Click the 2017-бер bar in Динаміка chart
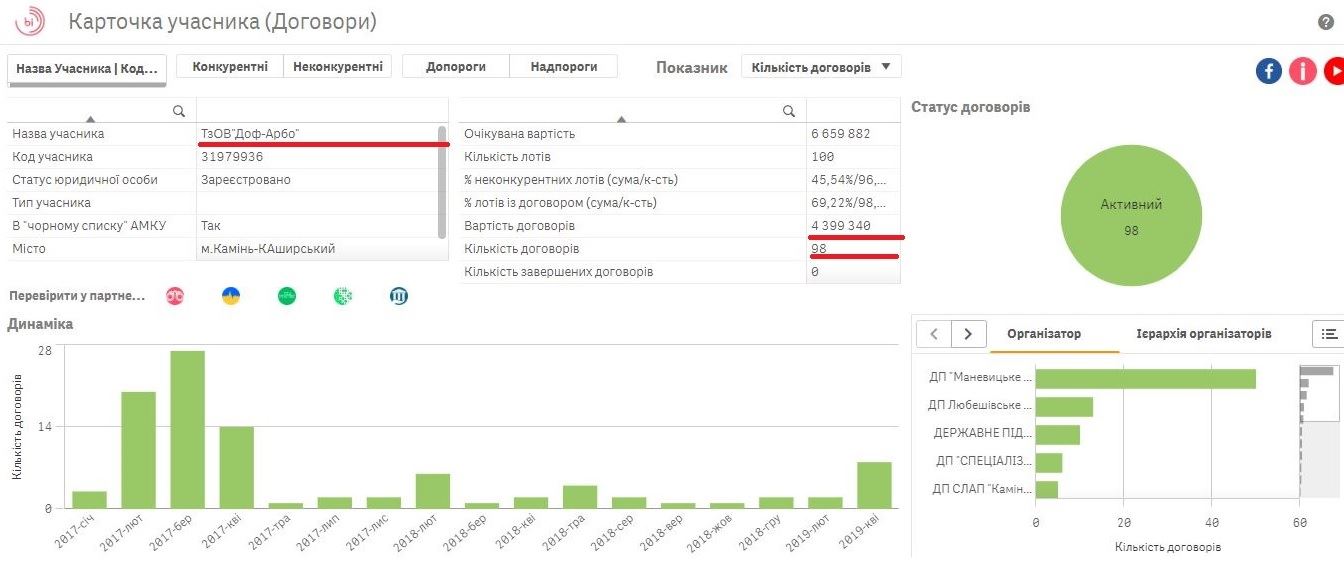Viewport: 1344px width, 574px height. pyautogui.click(x=187, y=429)
